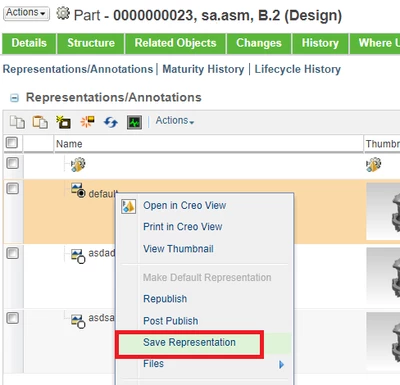Viewport: 400px width, 385px height.
Task: Open the Actions dropdown beside the Part title
Action: tap(26, 13)
